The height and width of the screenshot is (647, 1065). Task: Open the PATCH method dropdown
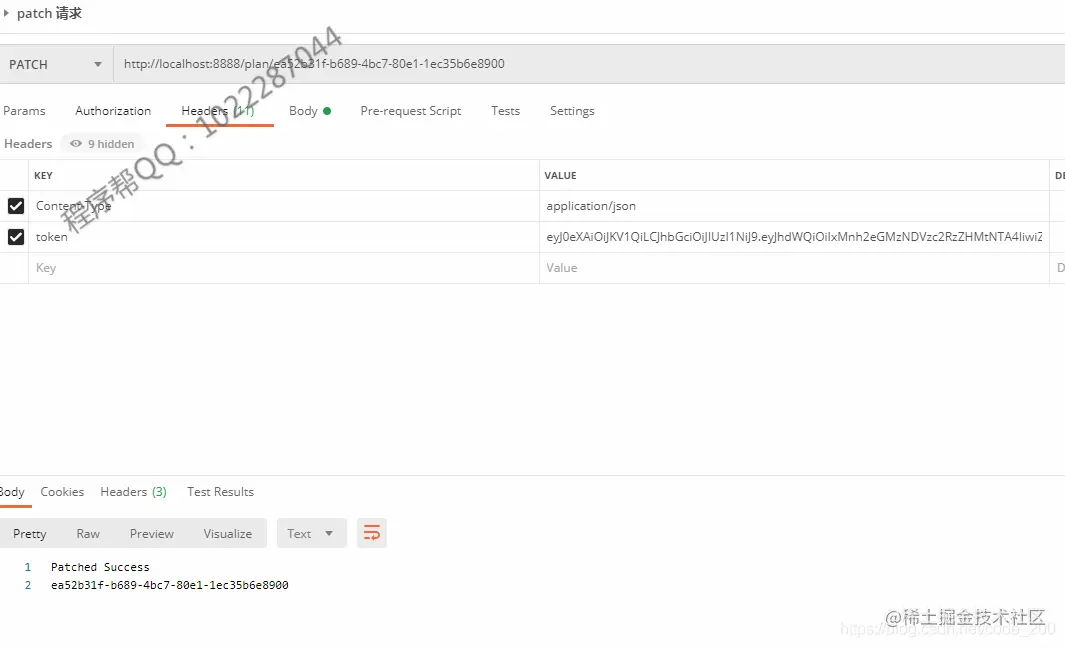point(56,64)
